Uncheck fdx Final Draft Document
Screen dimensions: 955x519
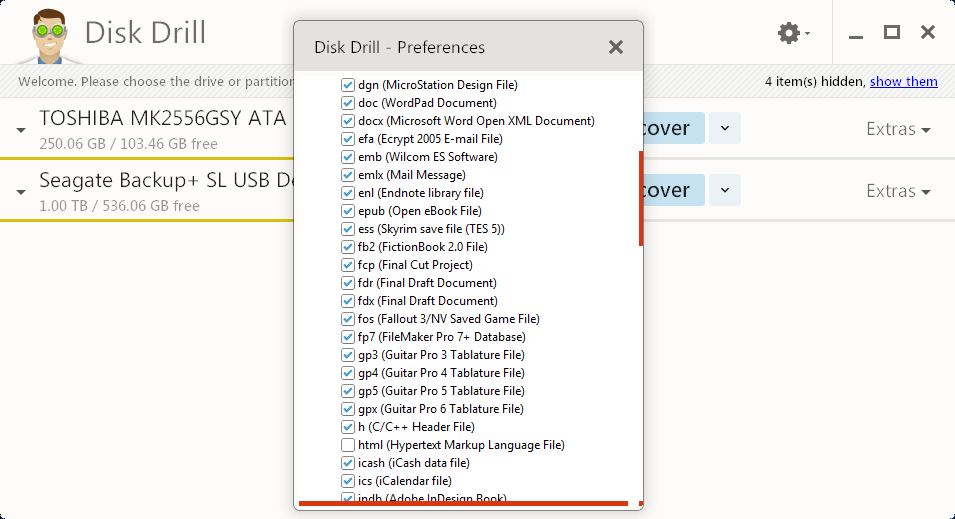point(348,301)
